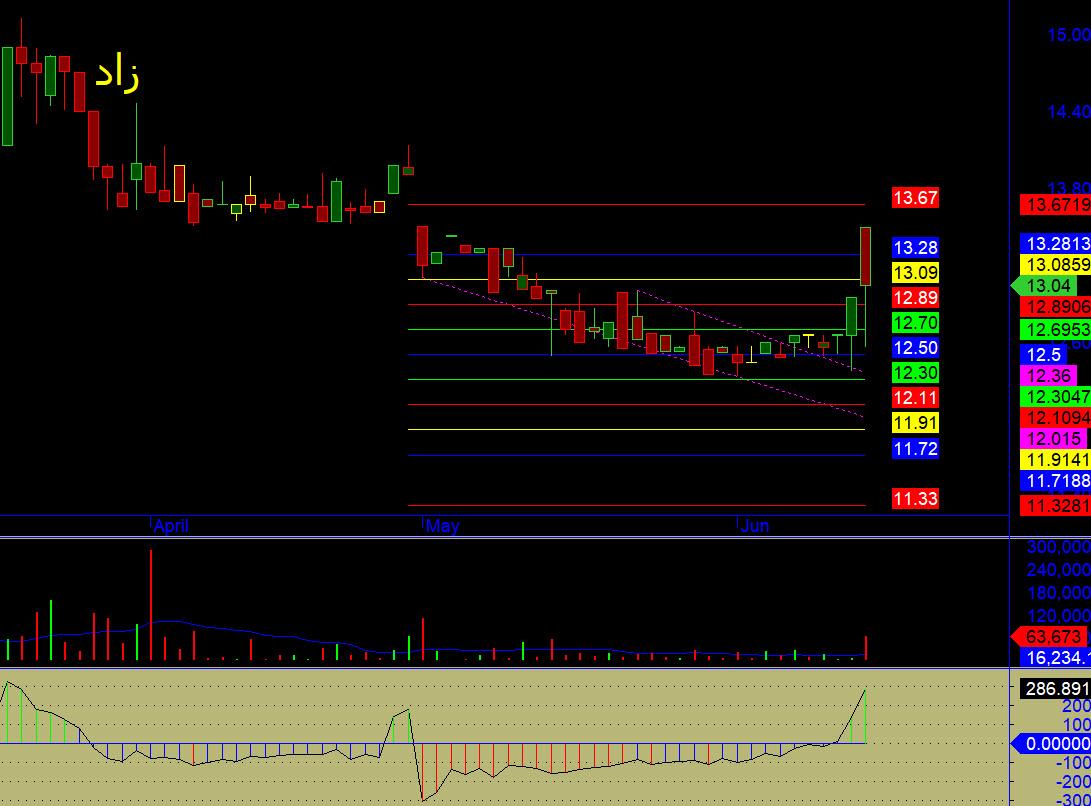This screenshot has width=1091, height=806.
Task: Select the 12.3047 price-axis marker
Action: [1055, 397]
